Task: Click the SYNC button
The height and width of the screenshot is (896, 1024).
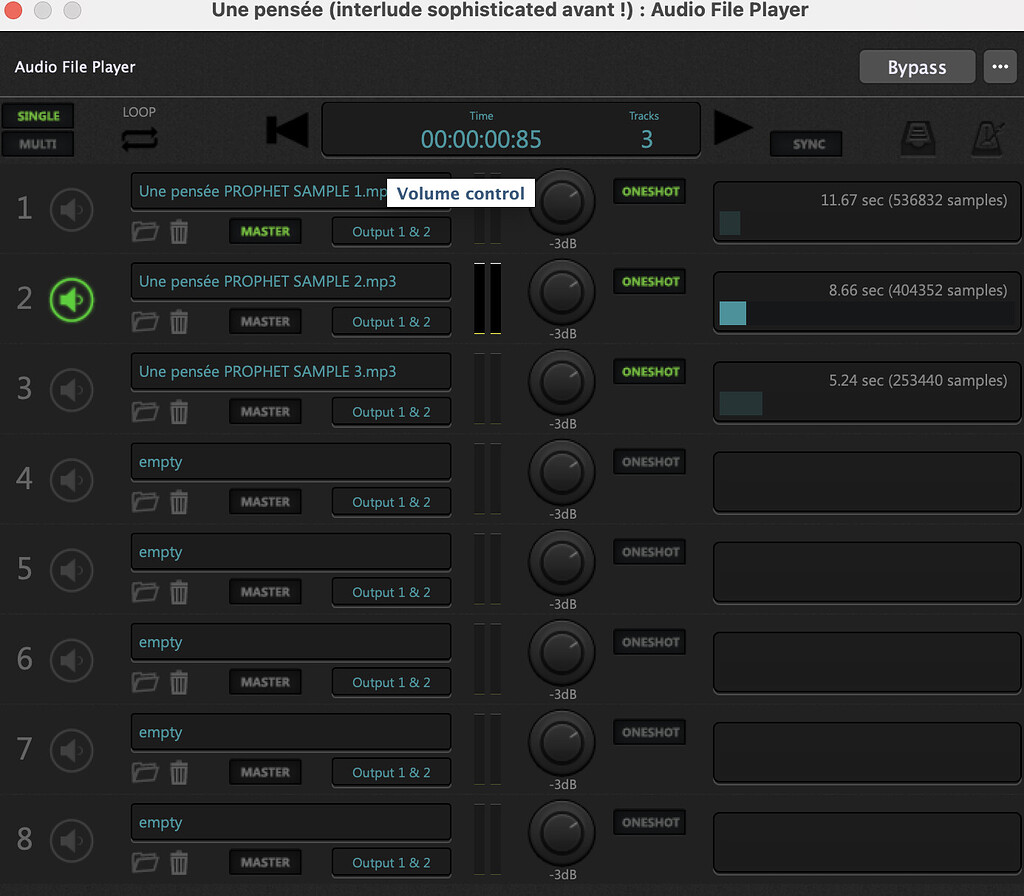Action: [x=808, y=144]
